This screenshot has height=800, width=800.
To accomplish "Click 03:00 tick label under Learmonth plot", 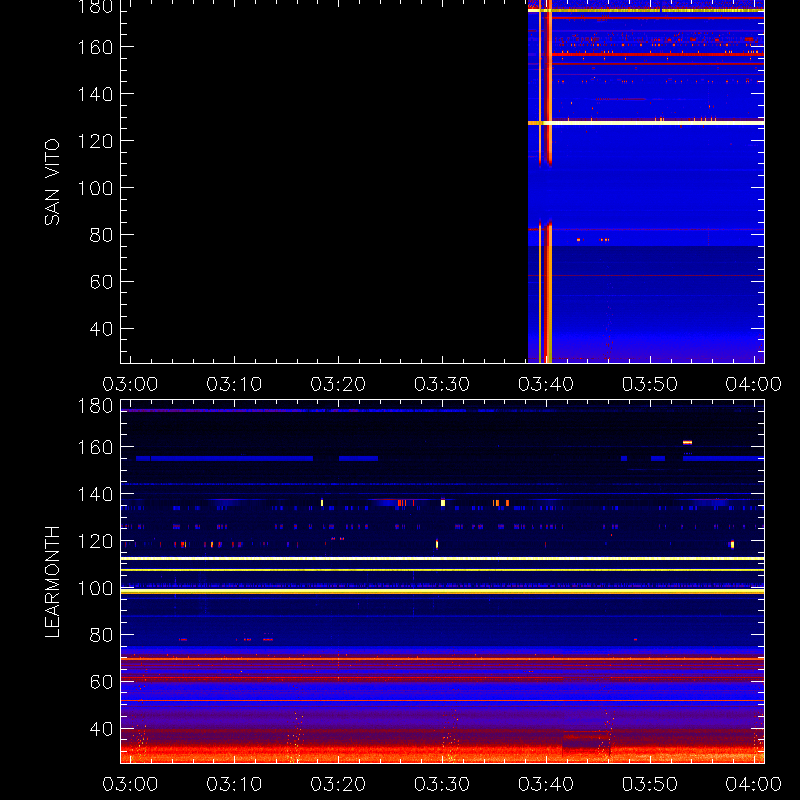I will coord(130,784).
